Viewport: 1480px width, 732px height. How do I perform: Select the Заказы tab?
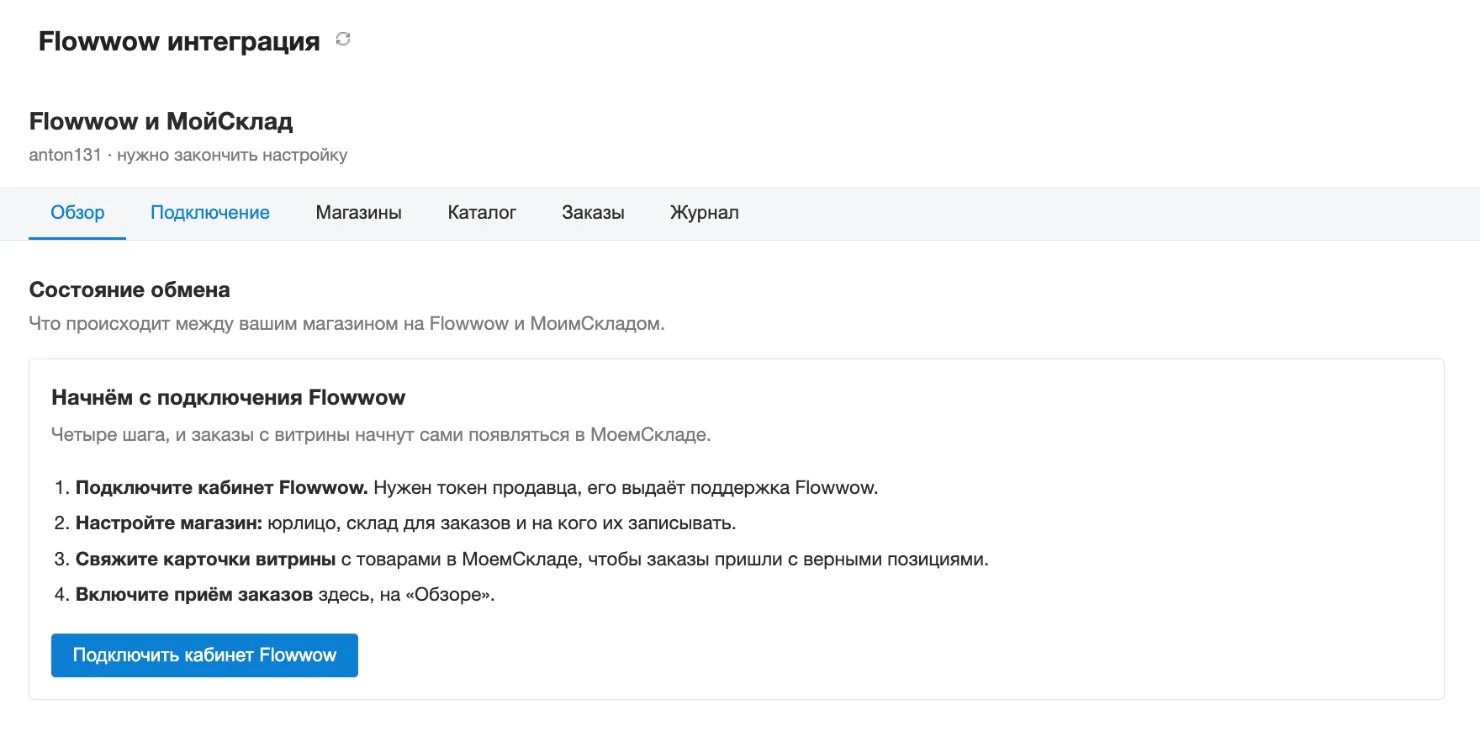pos(593,213)
